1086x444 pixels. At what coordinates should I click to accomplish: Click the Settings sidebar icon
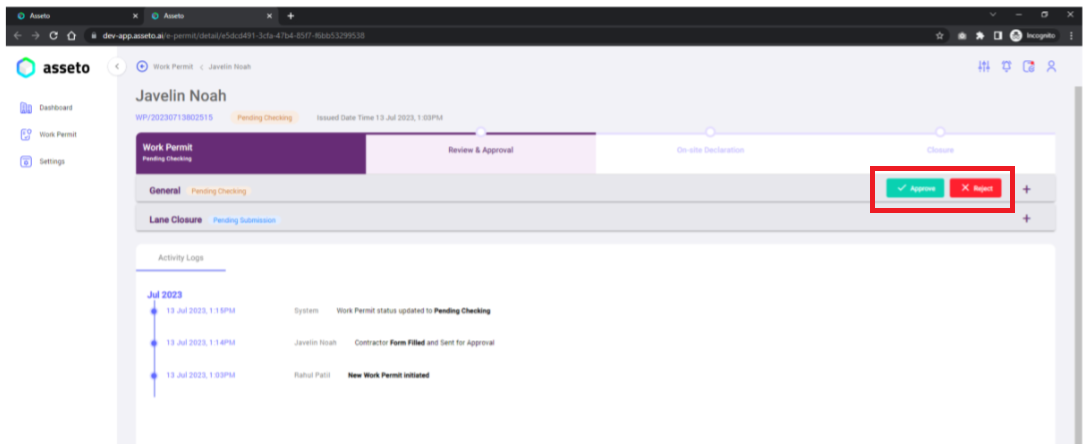[x=26, y=161]
